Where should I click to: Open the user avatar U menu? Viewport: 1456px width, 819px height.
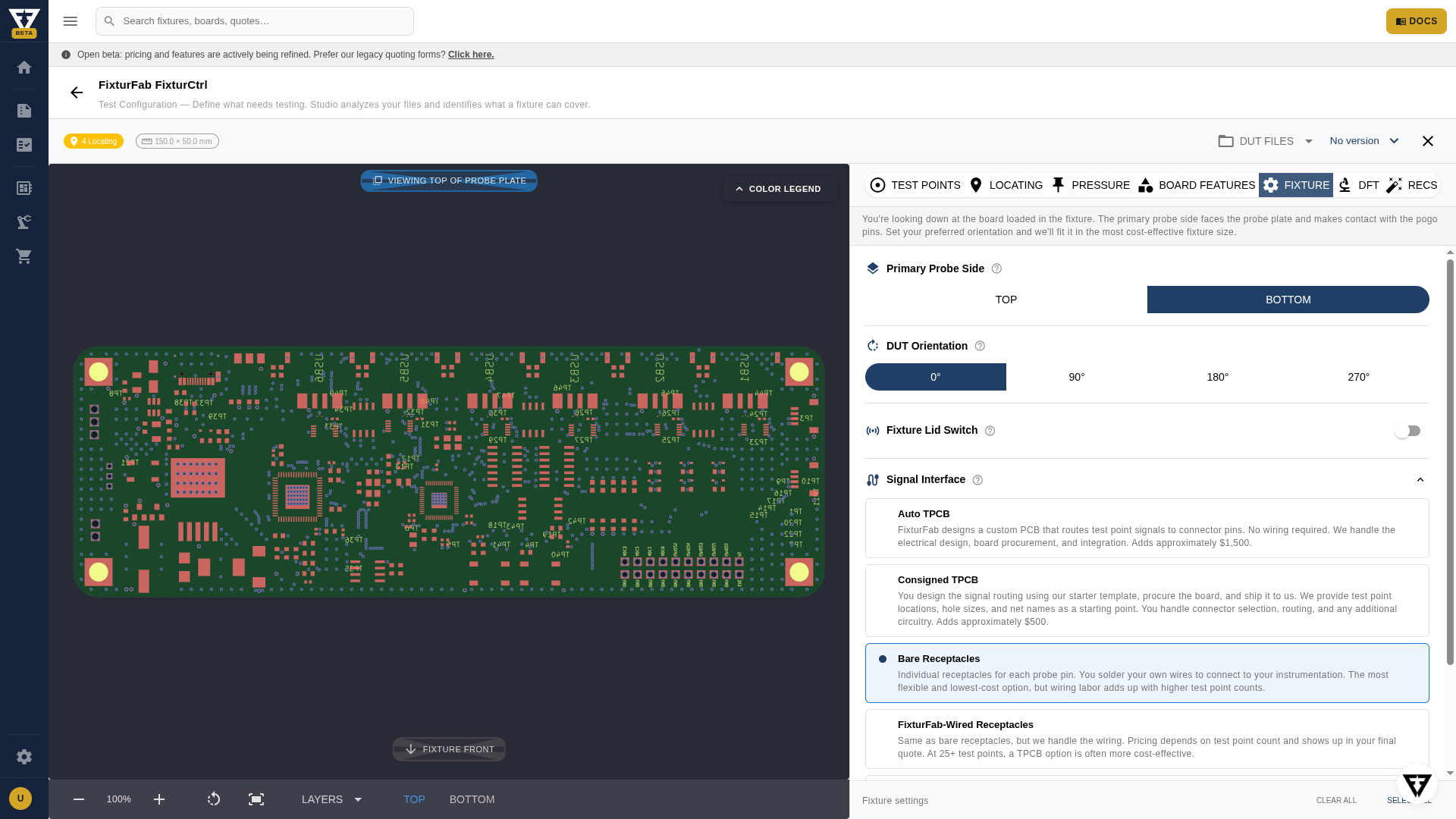[x=20, y=799]
